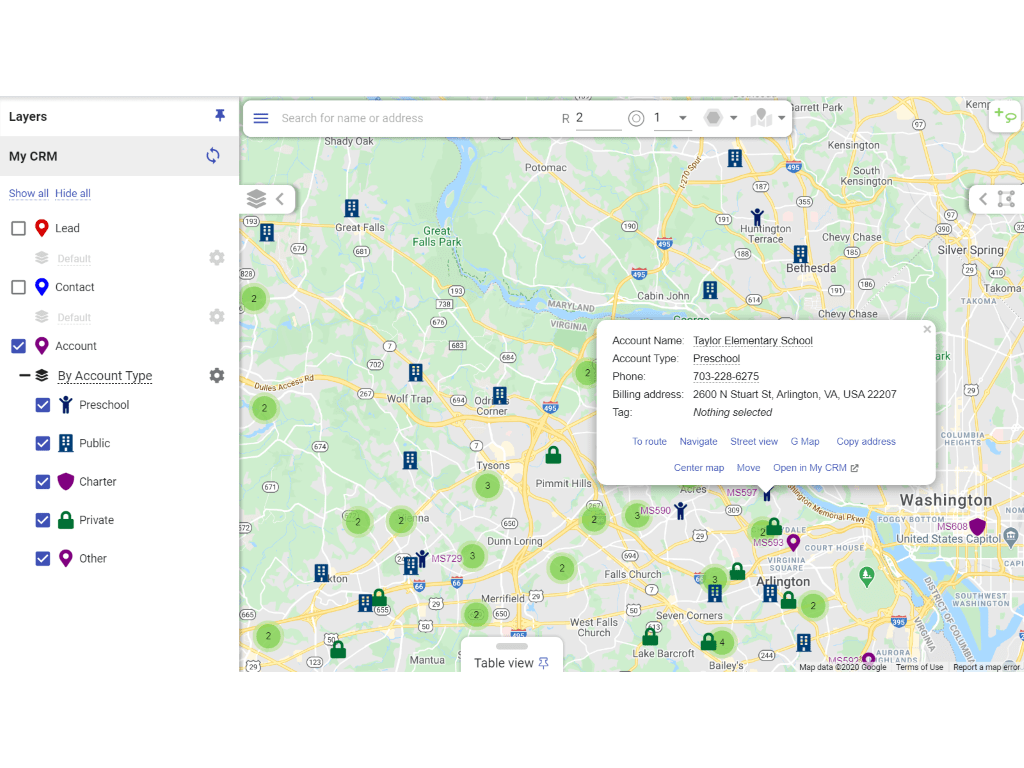Select Street view in the Taylor Elementary popup

click(754, 441)
